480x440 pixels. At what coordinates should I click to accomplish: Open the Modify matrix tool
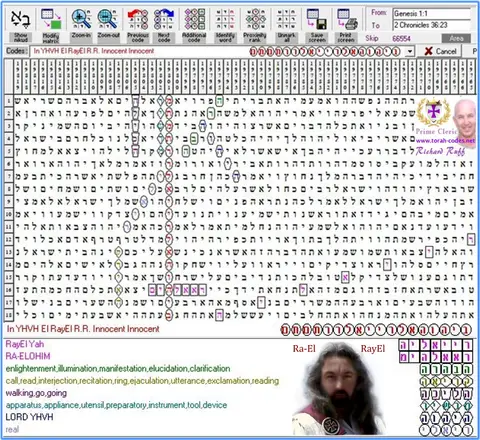pyautogui.click(x=51, y=20)
